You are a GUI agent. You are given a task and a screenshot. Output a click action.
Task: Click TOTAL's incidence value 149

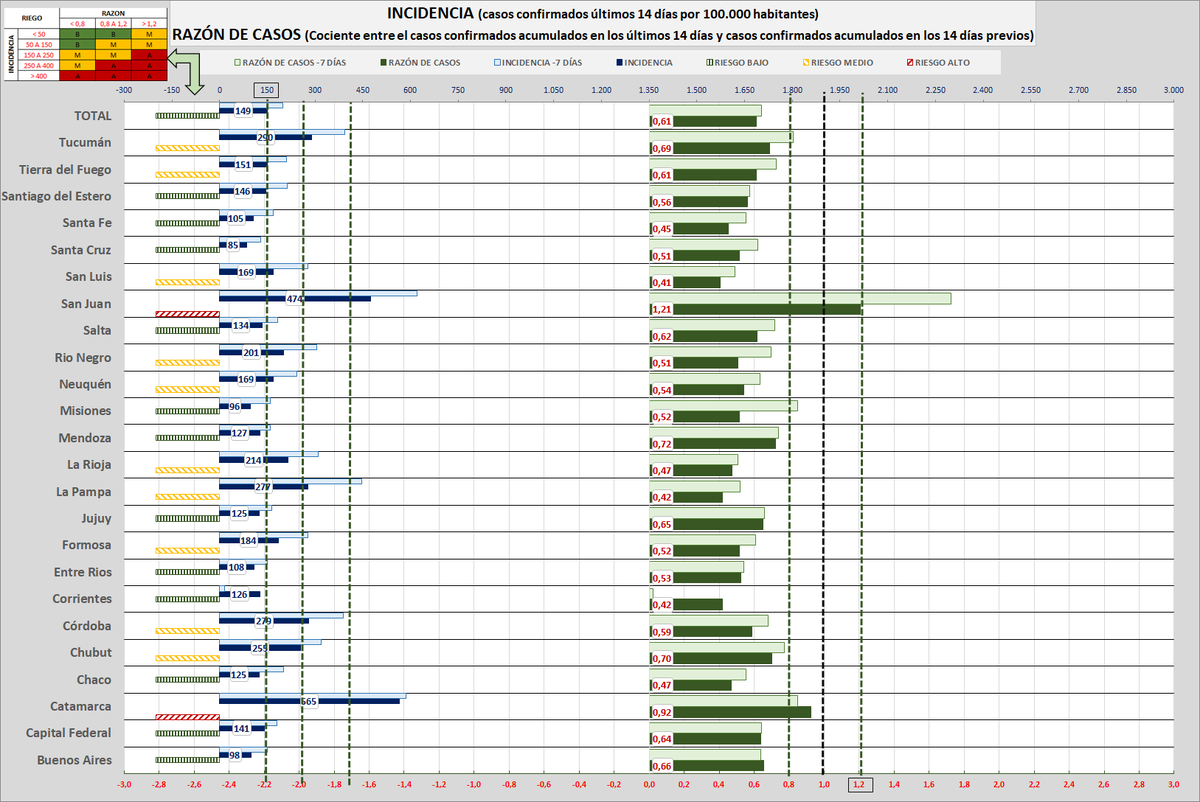243,111
